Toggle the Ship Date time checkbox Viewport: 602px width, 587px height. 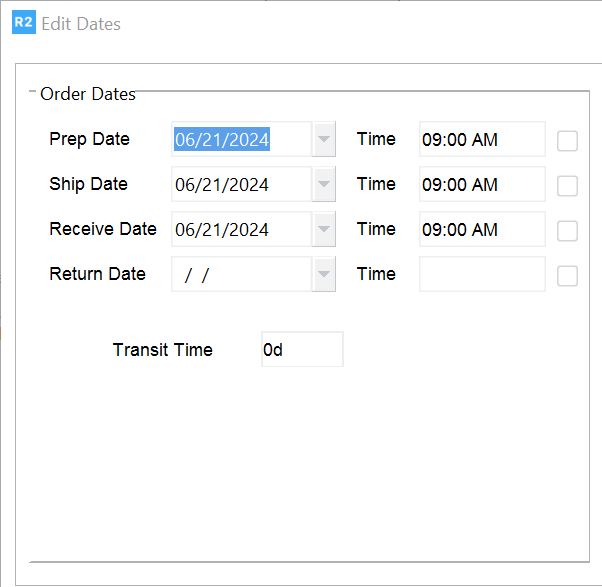(x=567, y=186)
